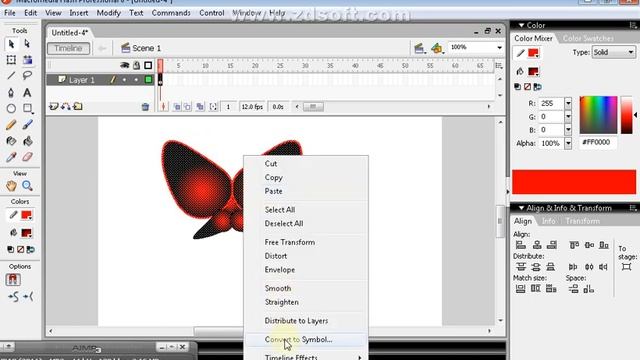Open the R value dropdown arrow
The image size is (640, 360).
point(568,104)
